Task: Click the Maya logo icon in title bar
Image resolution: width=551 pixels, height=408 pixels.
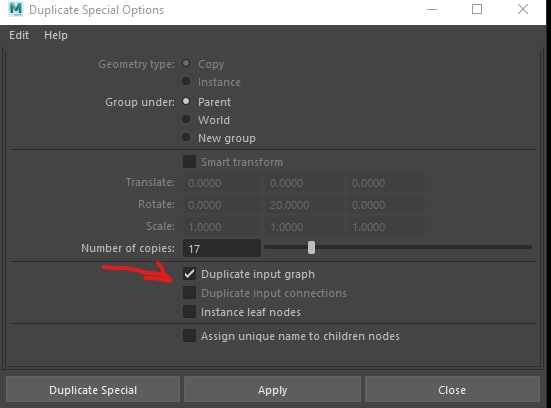Action: point(15,9)
